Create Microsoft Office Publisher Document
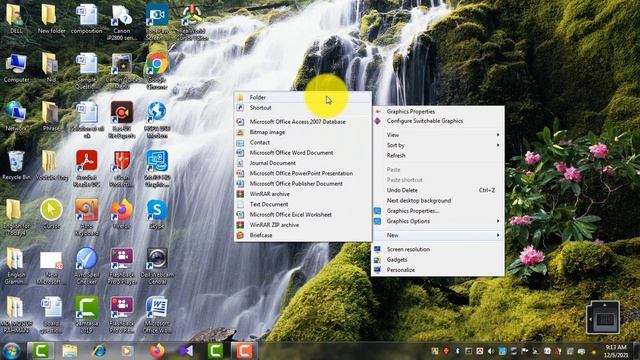The width and height of the screenshot is (640, 360). pos(302,184)
